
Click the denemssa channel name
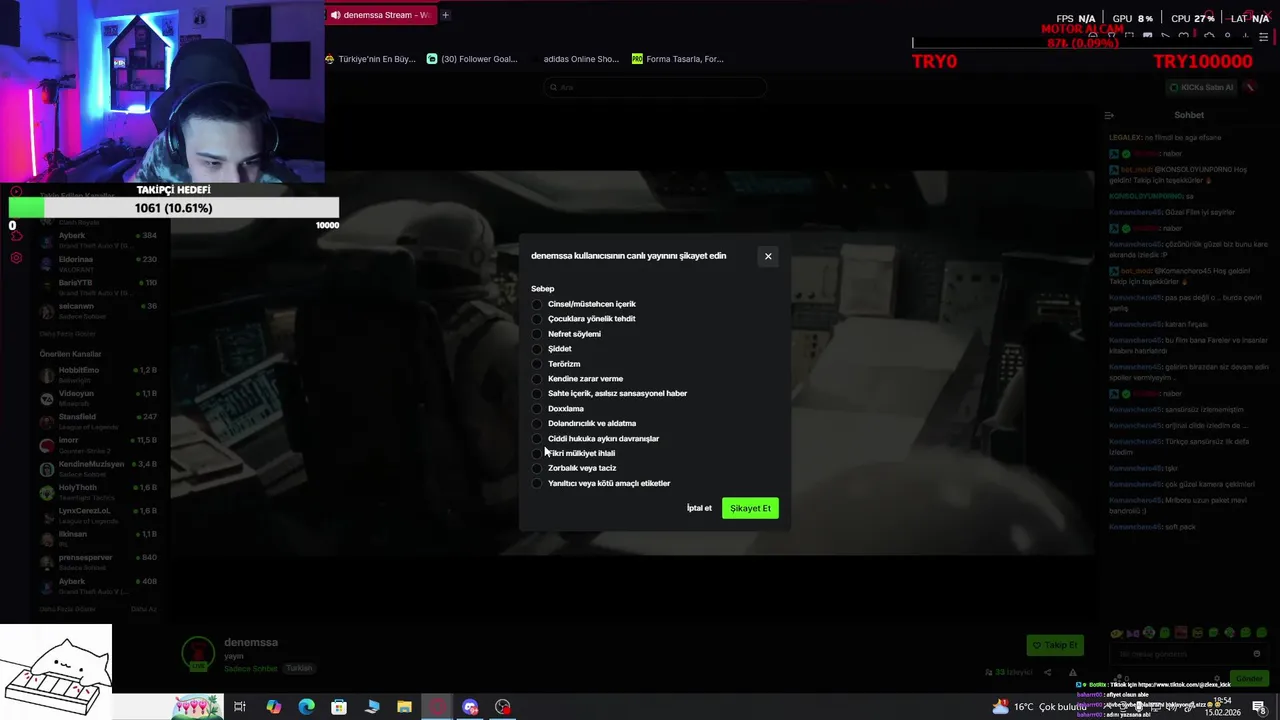[x=251, y=642]
